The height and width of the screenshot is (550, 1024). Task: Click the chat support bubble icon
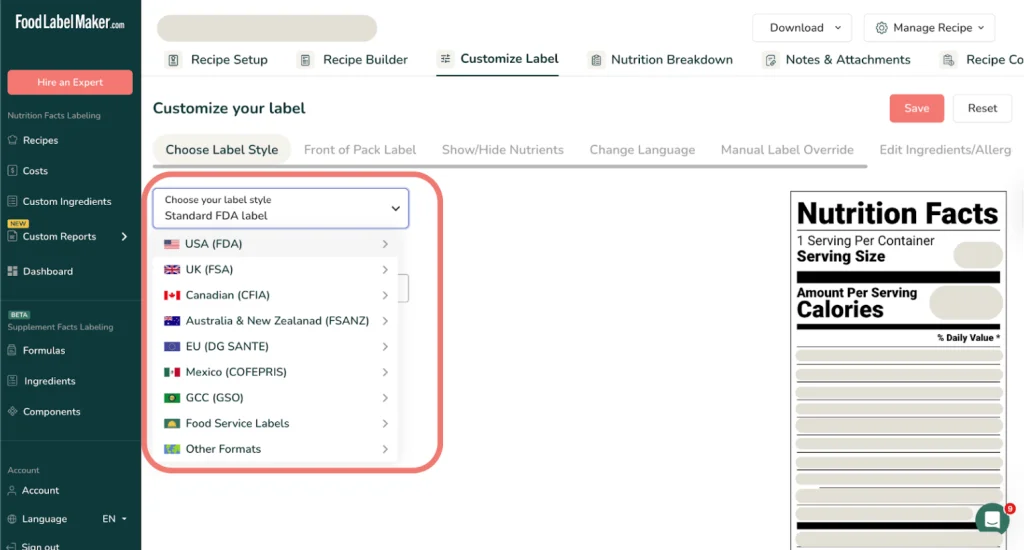[991, 519]
